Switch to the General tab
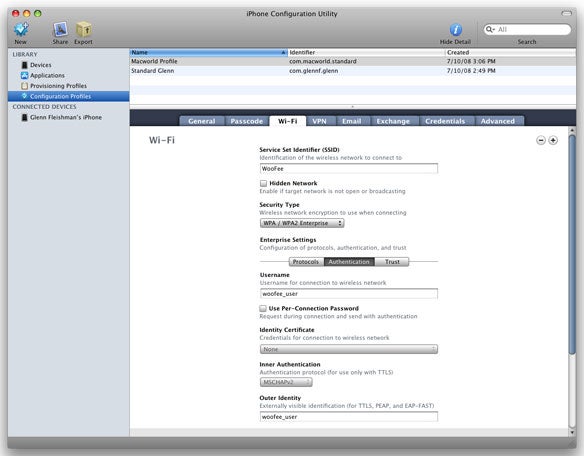This screenshot has width=584, height=456. pos(201,121)
